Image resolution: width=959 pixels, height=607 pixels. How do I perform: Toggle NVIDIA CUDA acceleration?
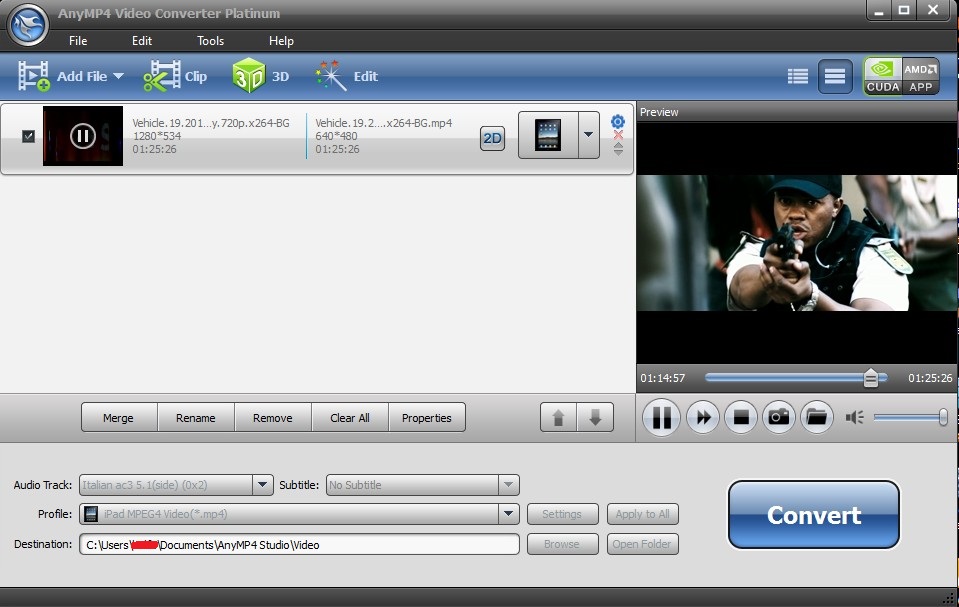(883, 76)
